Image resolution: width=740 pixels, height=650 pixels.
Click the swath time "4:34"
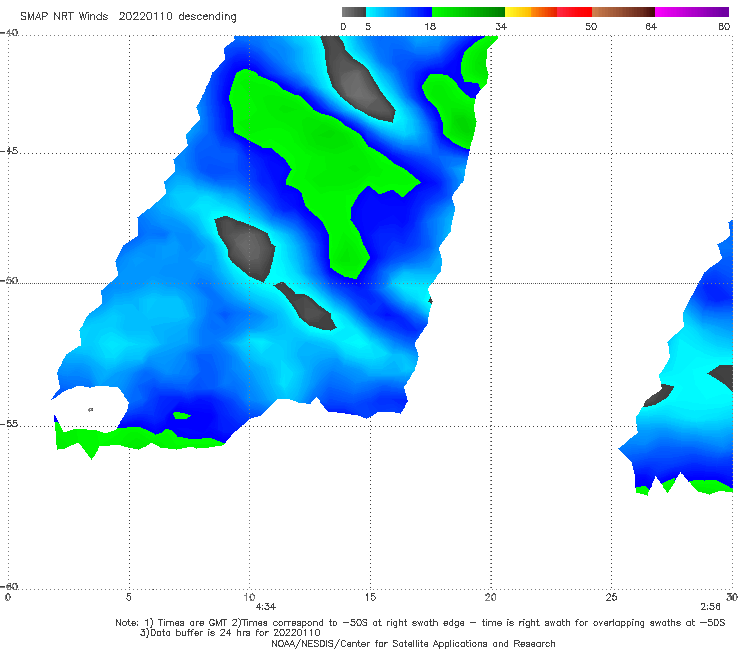pos(266,607)
